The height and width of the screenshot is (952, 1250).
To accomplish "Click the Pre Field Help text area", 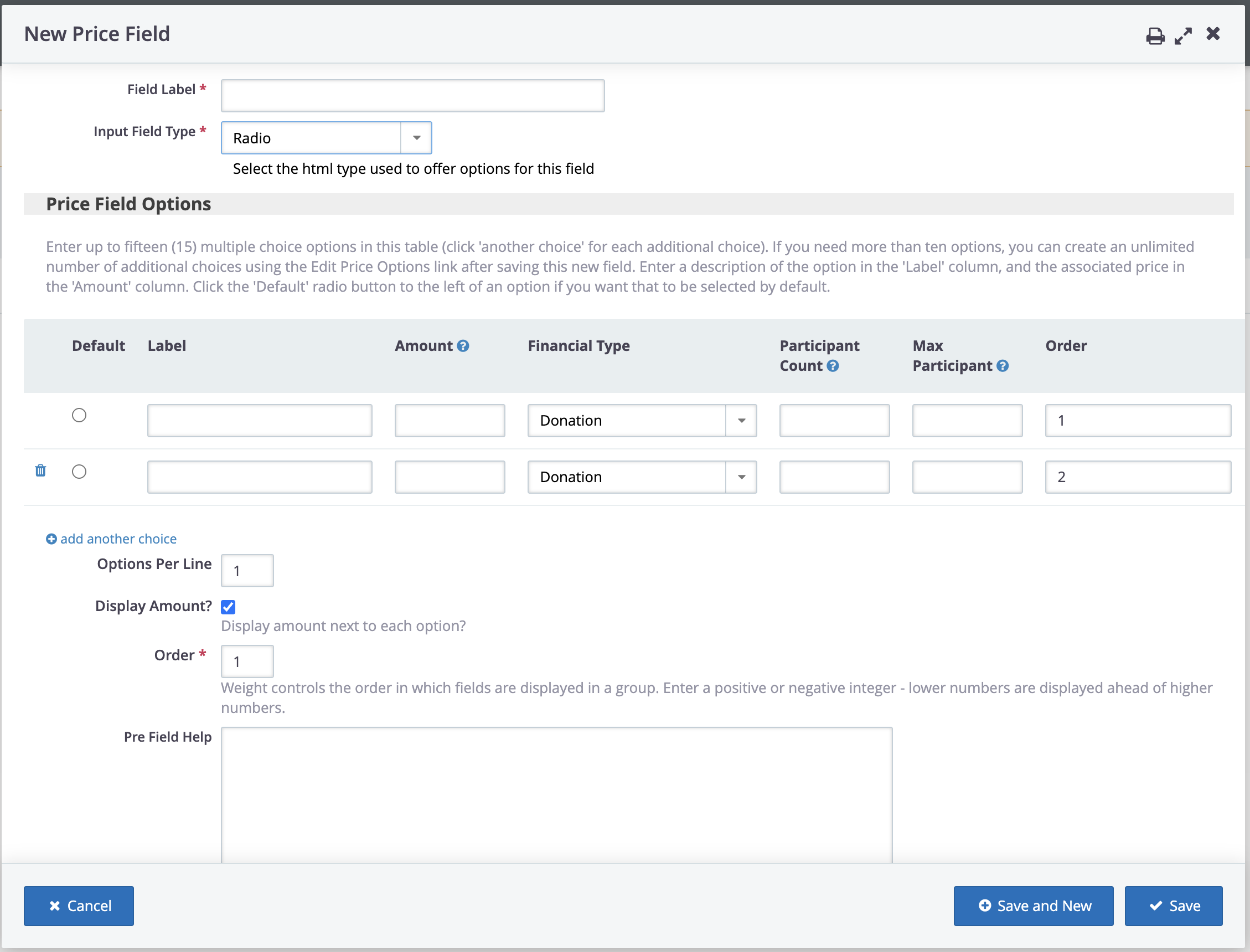I will click(x=556, y=793).
